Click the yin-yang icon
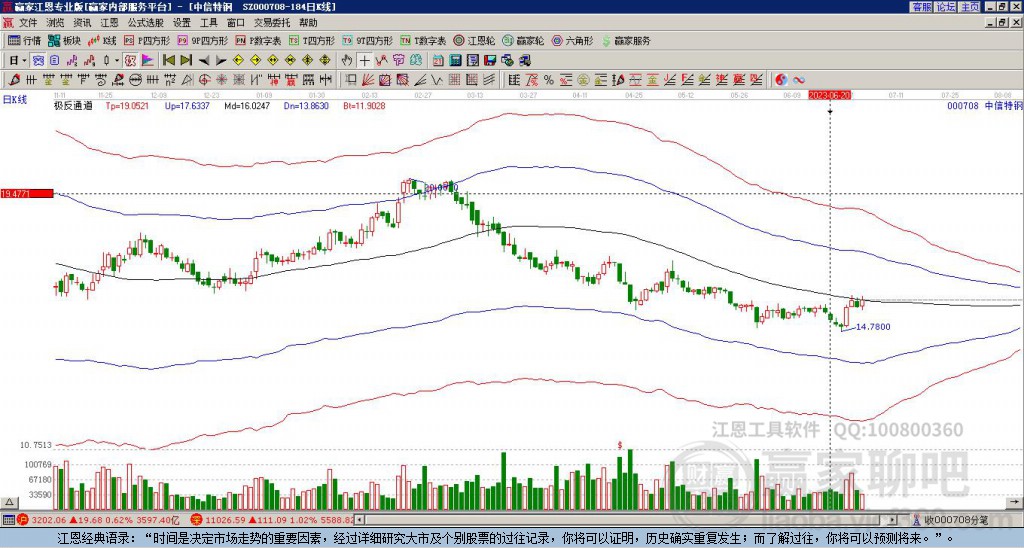 [781, 80]
